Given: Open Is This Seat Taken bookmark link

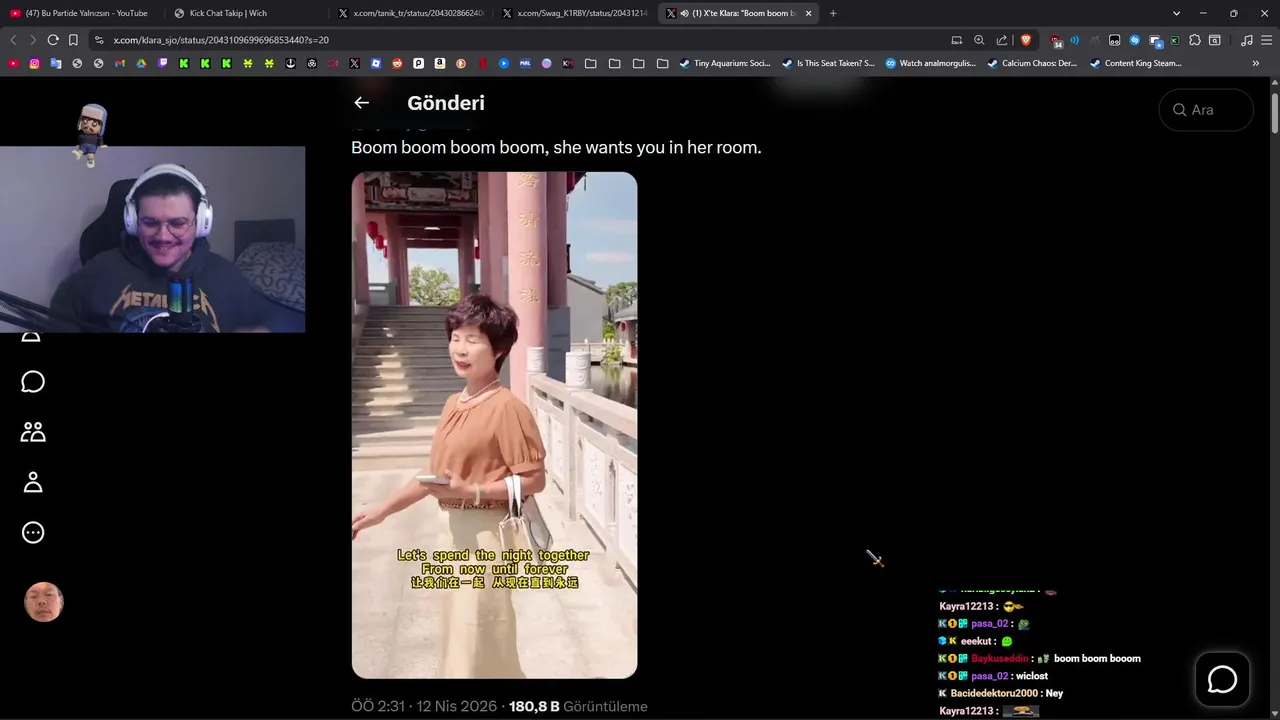Looking at the screenshot, I should tap(828, 63).
